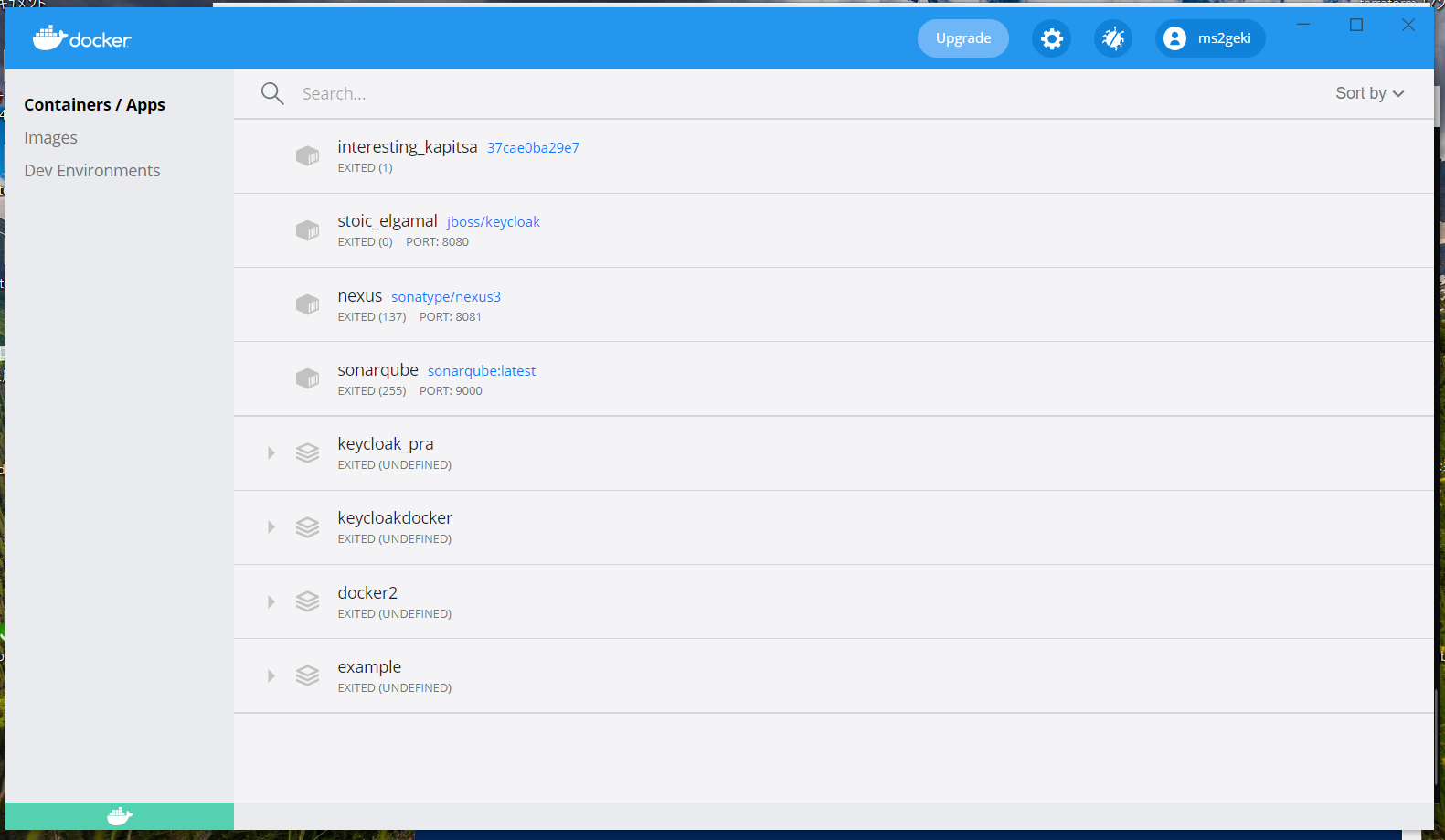Viewport: 1445px width, 840px height.
Task: Click the EXITED (137) status text
Action: pyautogui.click(x=372, y=317)
